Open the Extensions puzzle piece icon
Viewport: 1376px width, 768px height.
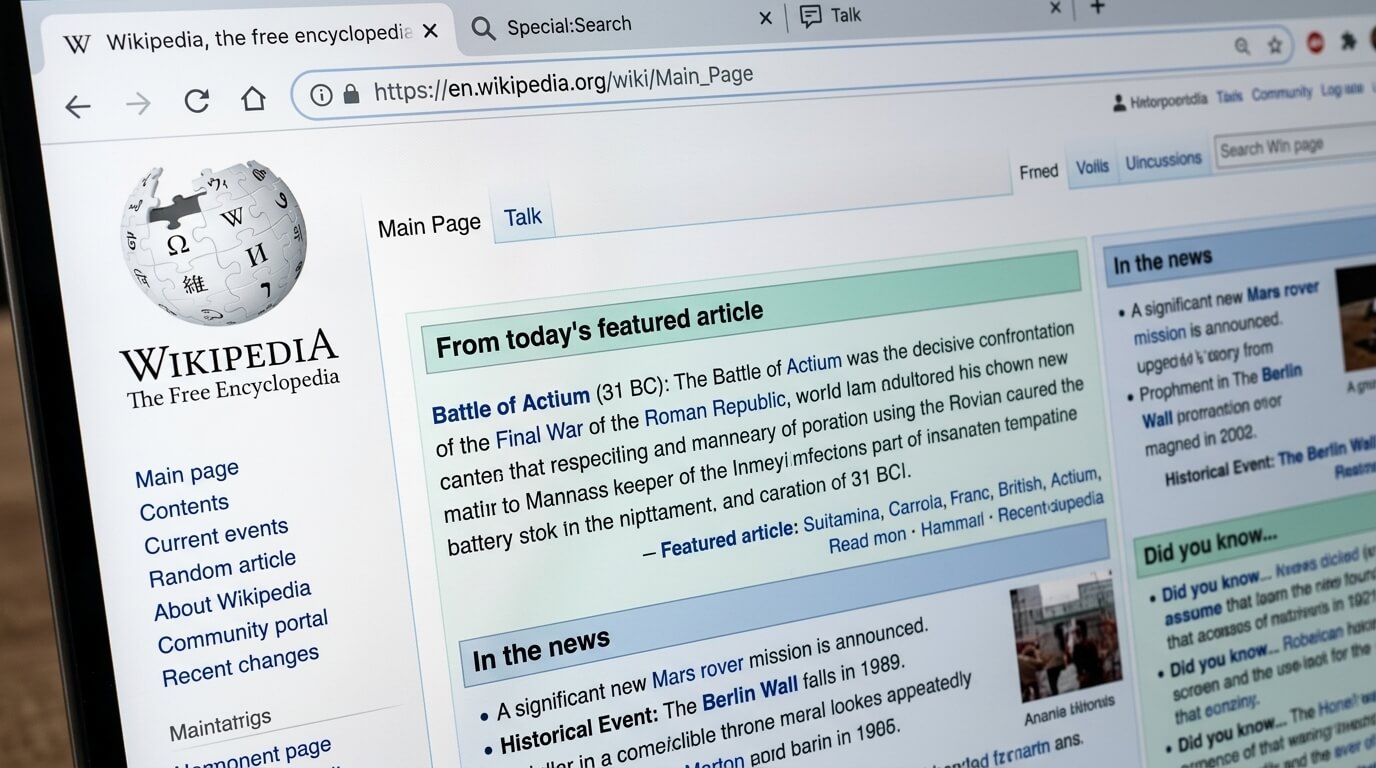(1349, 41)
